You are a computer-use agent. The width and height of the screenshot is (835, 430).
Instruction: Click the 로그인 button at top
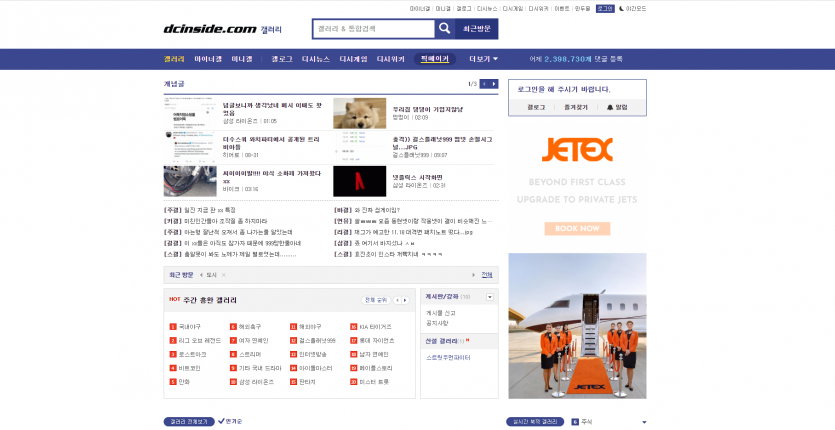coord(606,8)
